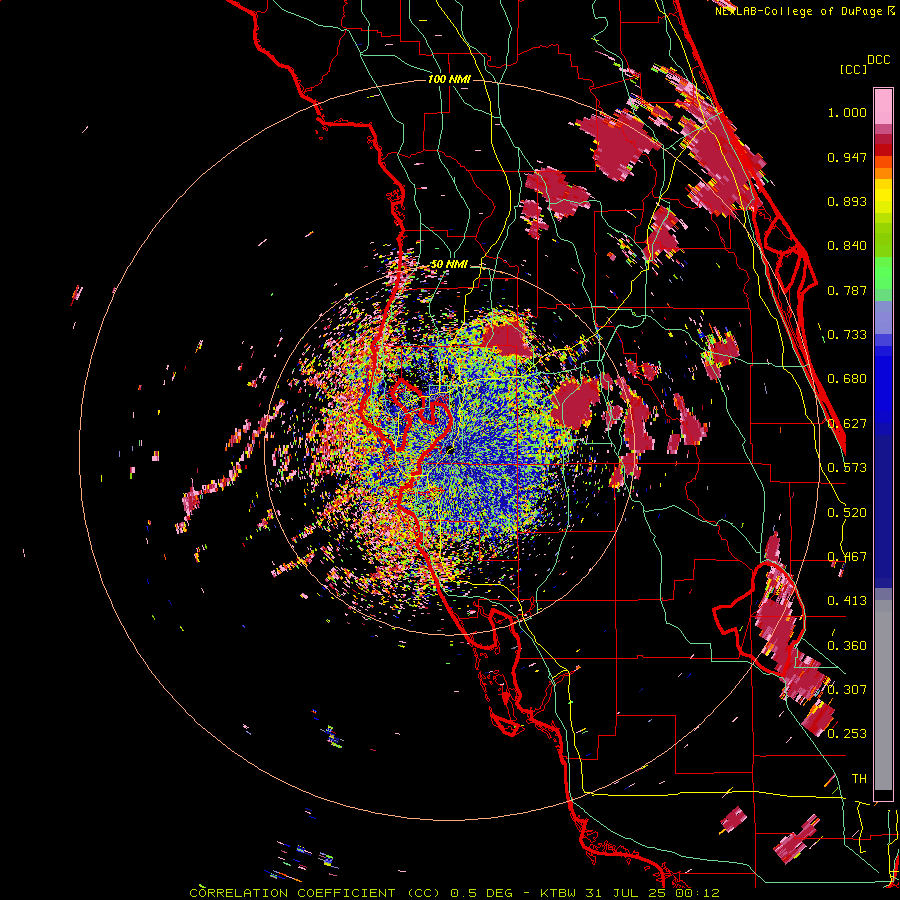Select the 0.307 legend value

click(x=847, y=690)
